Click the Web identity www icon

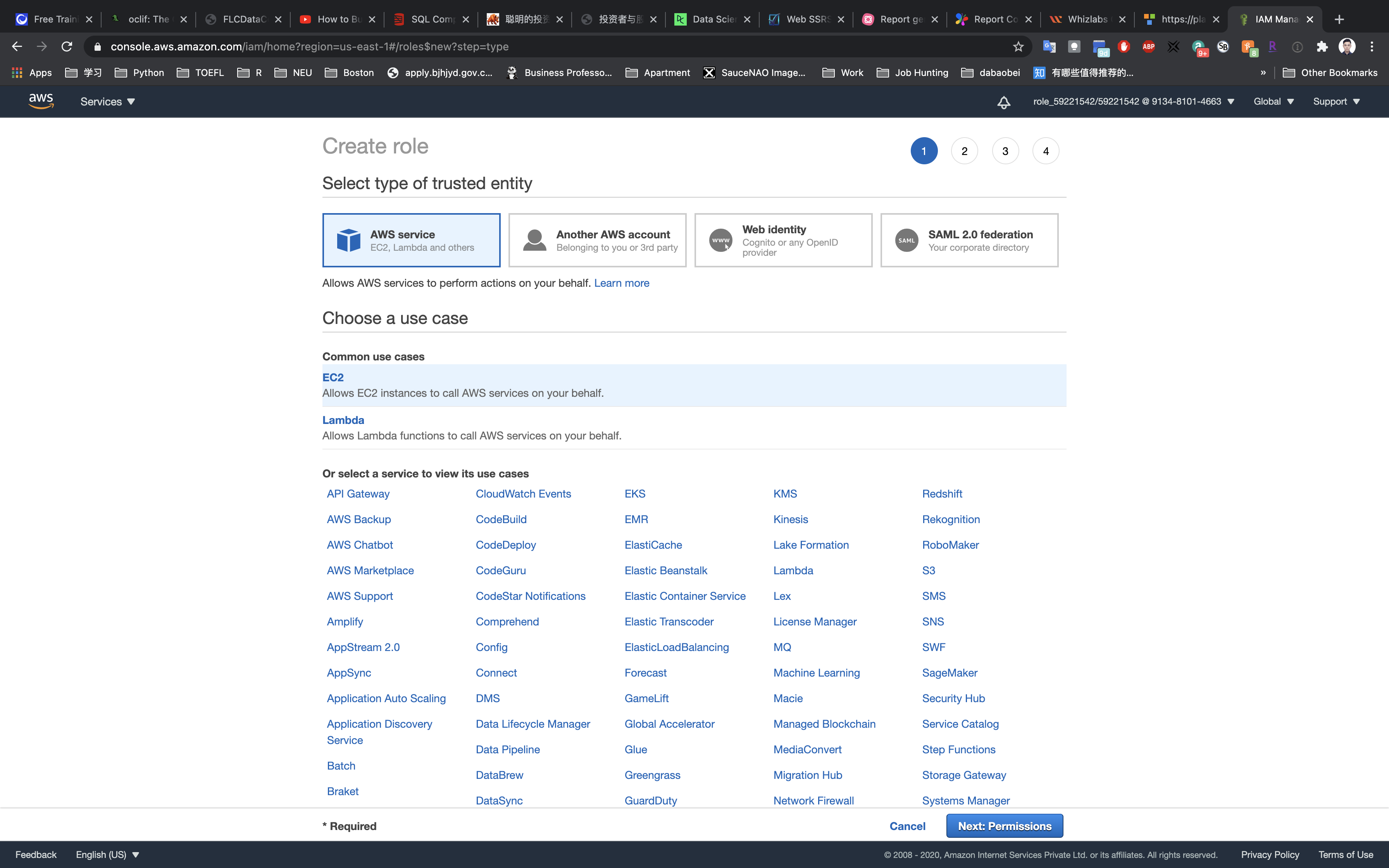click(720, 241)
